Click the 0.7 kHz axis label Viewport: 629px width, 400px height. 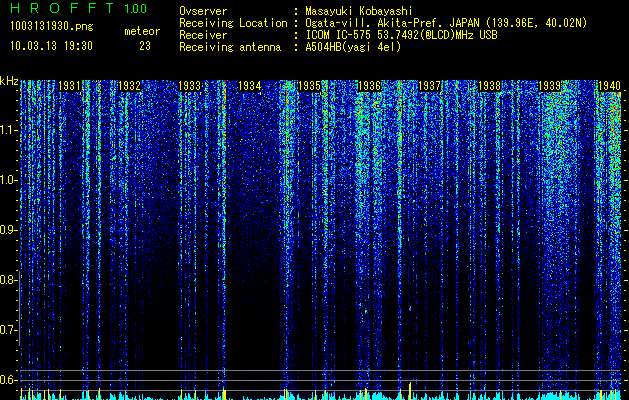point(8,330)
